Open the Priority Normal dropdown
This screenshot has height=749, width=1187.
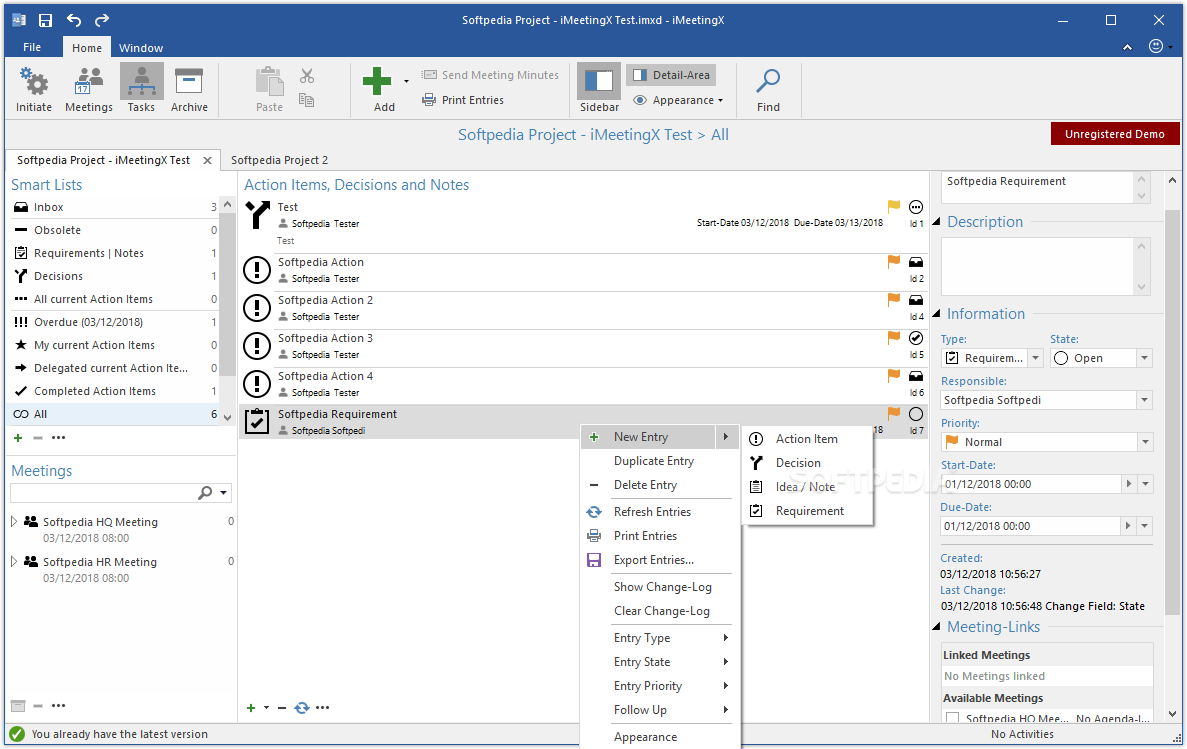coord(1145,442)
